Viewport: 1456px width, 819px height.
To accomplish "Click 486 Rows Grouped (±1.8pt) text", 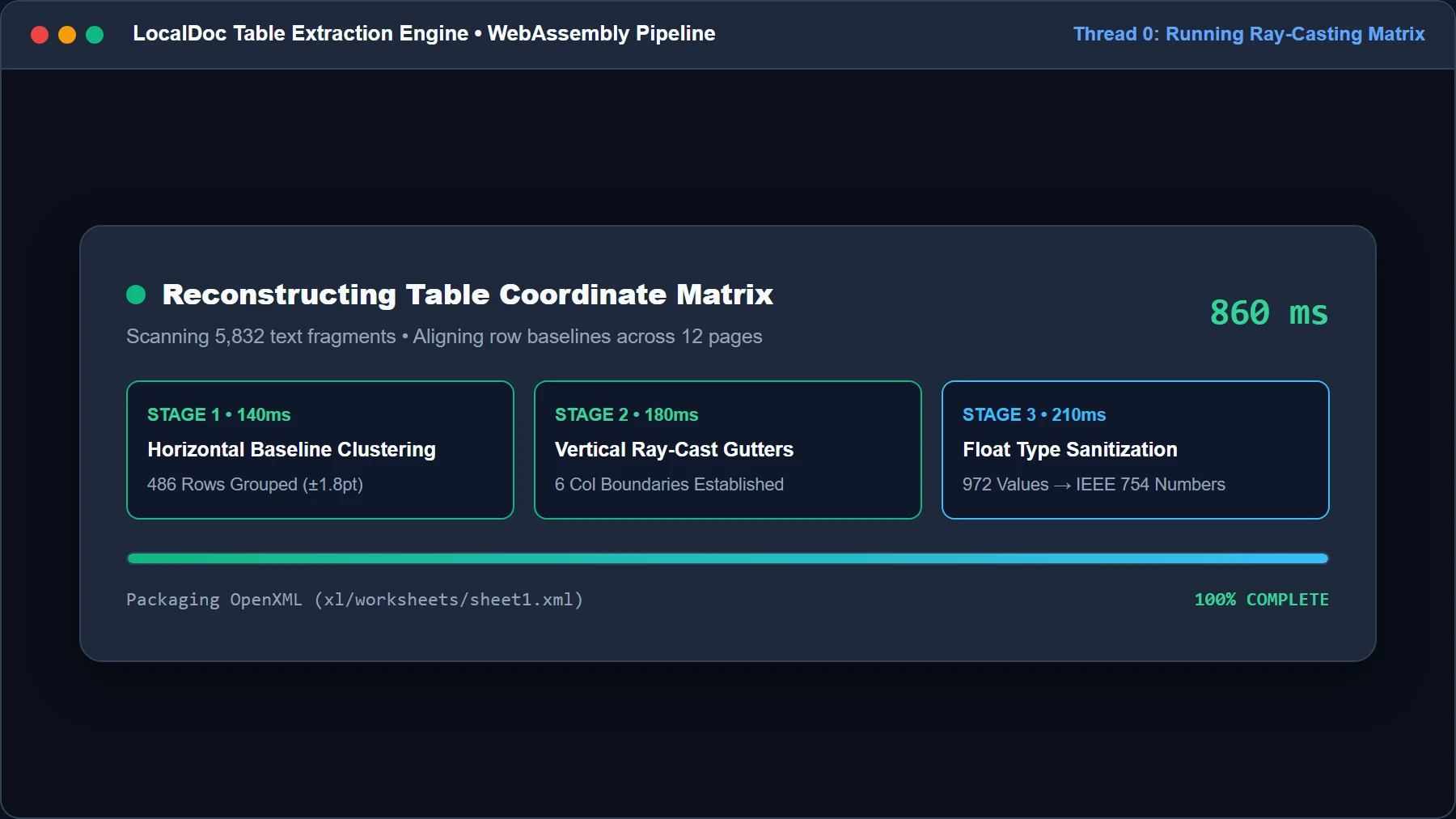I will [255, 485].
